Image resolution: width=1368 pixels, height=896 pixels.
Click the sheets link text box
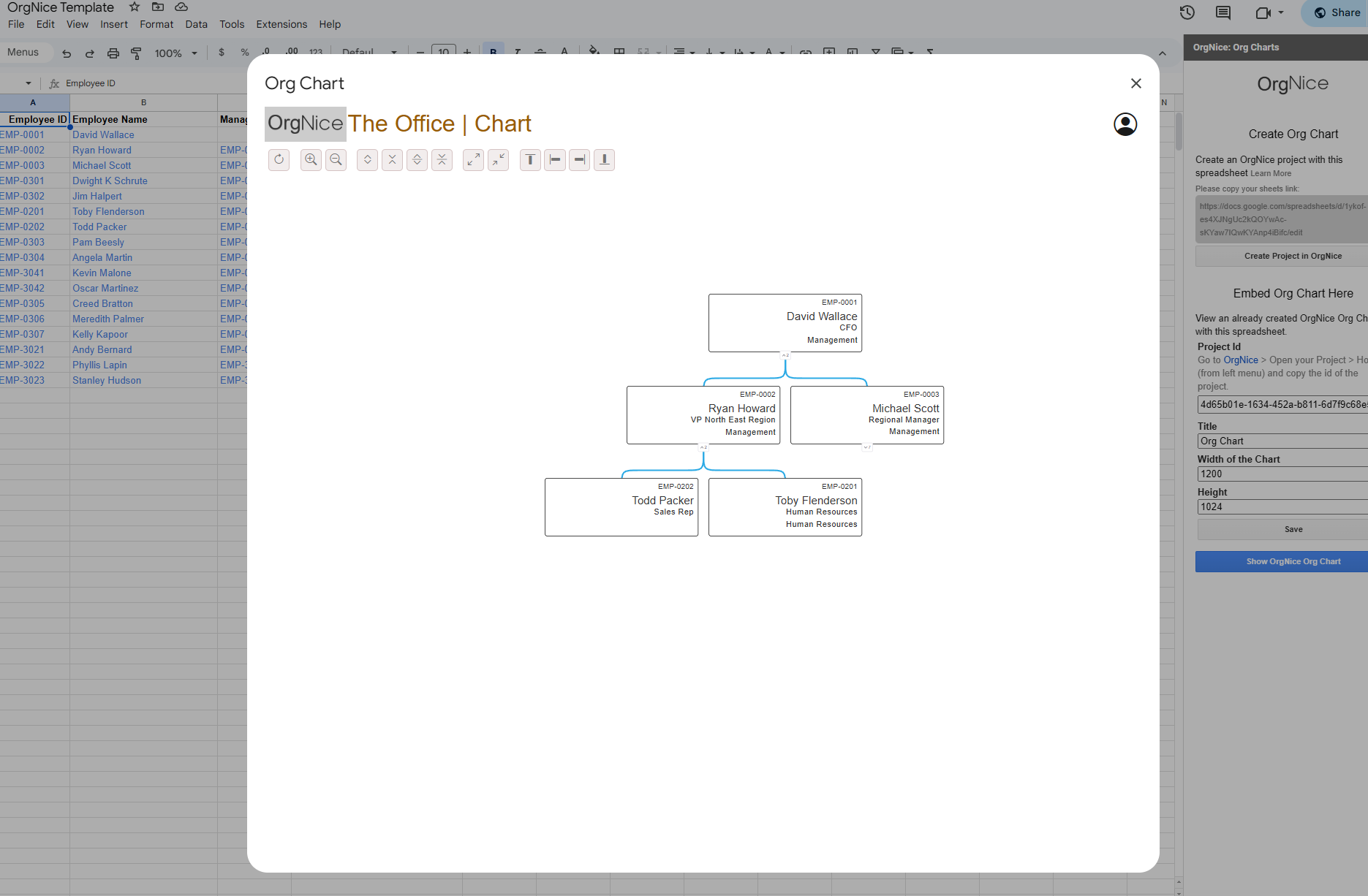point(1282,219)
